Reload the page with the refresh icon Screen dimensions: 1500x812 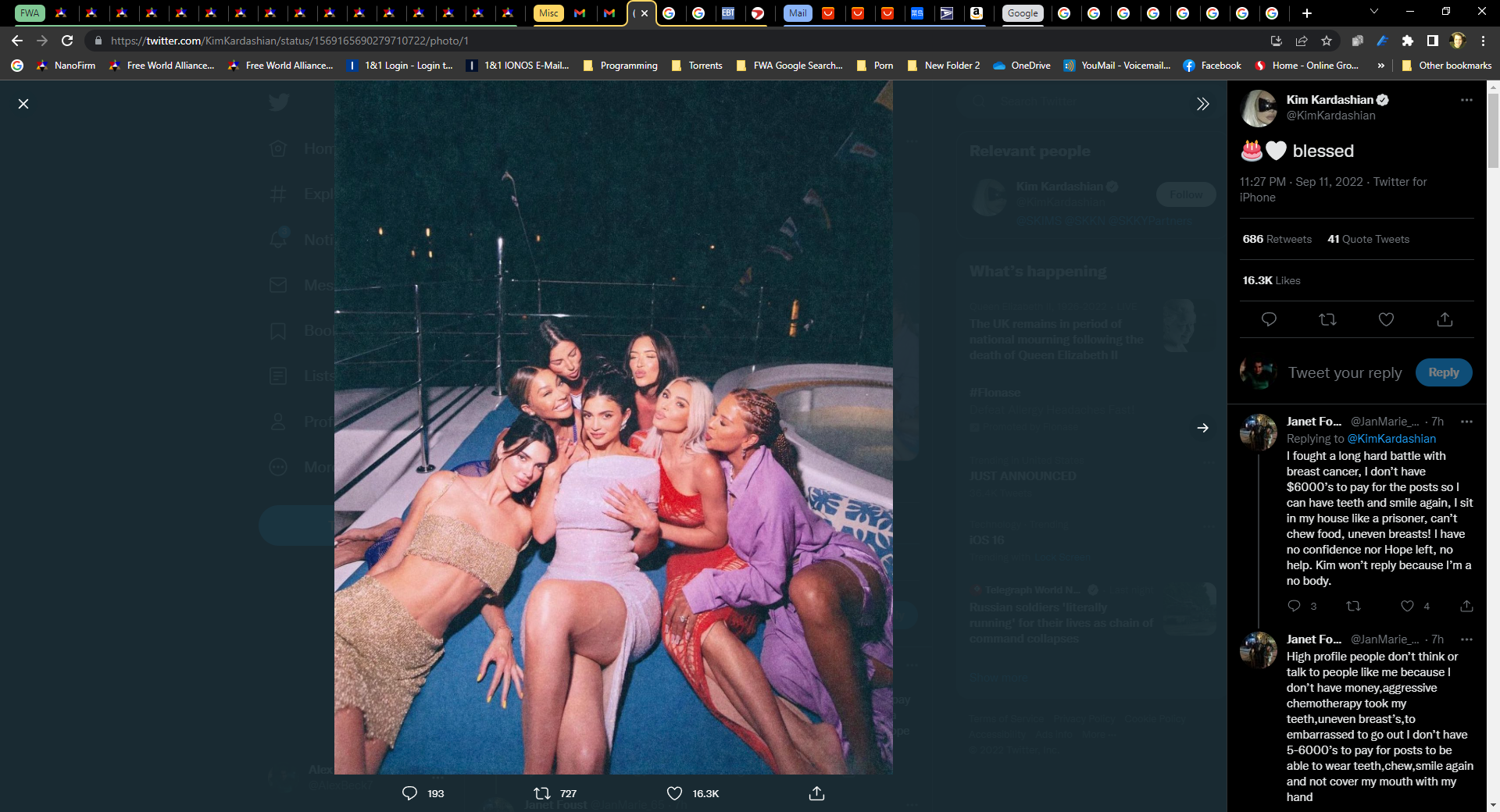(x=68, y=41)
